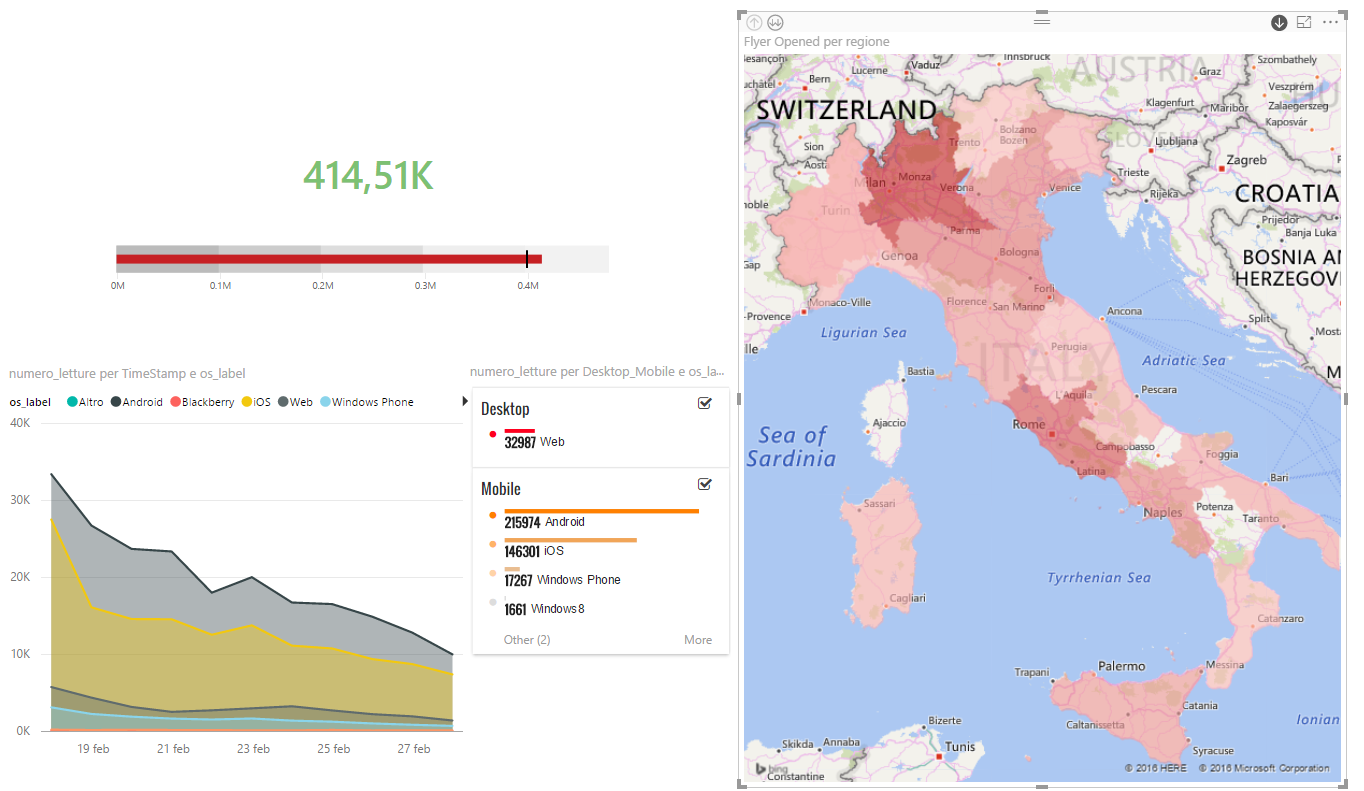The width and height of the screenshot is (1364, 791).
Task: Click the Naples label on the map
Action: (x=1163, y=512)
